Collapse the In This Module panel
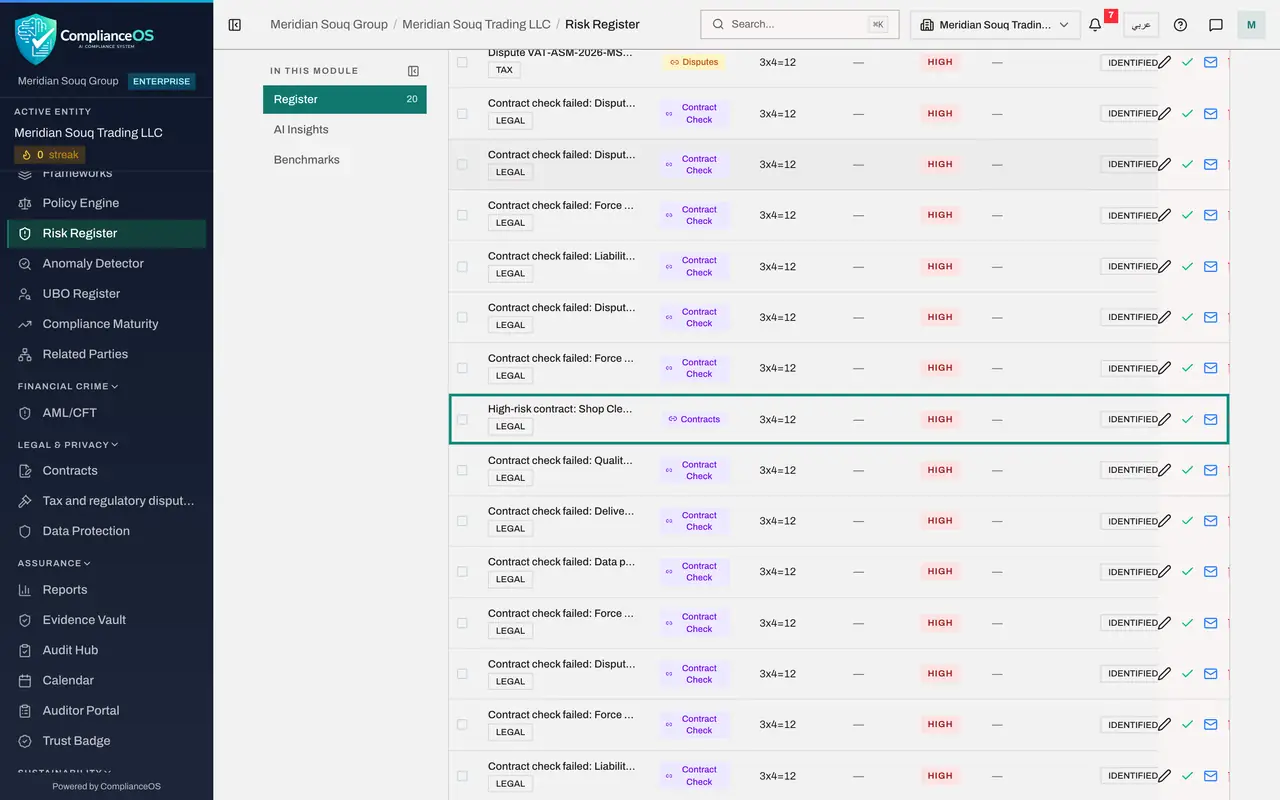The width and height of the screenshot is (1280, 800). [x=414, y=71]
